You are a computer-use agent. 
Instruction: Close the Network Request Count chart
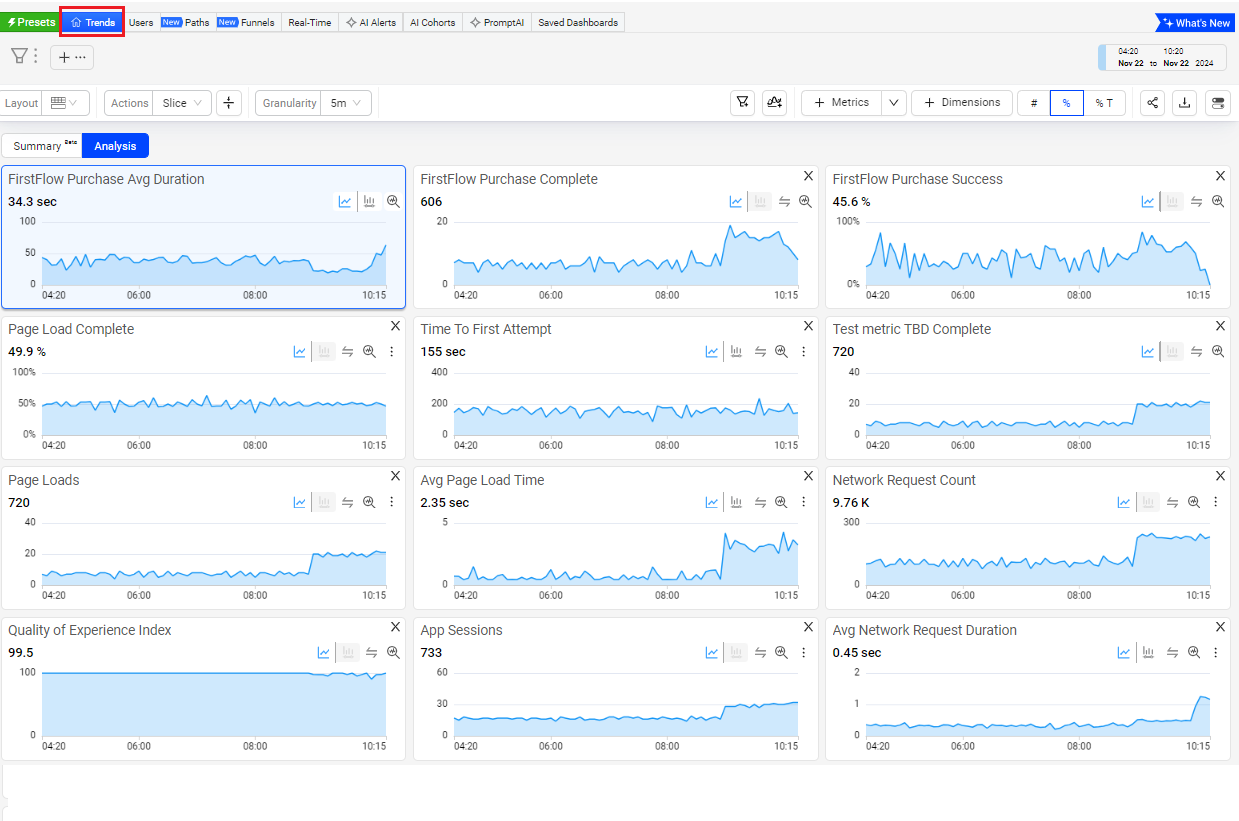[x=1220, y=476]
